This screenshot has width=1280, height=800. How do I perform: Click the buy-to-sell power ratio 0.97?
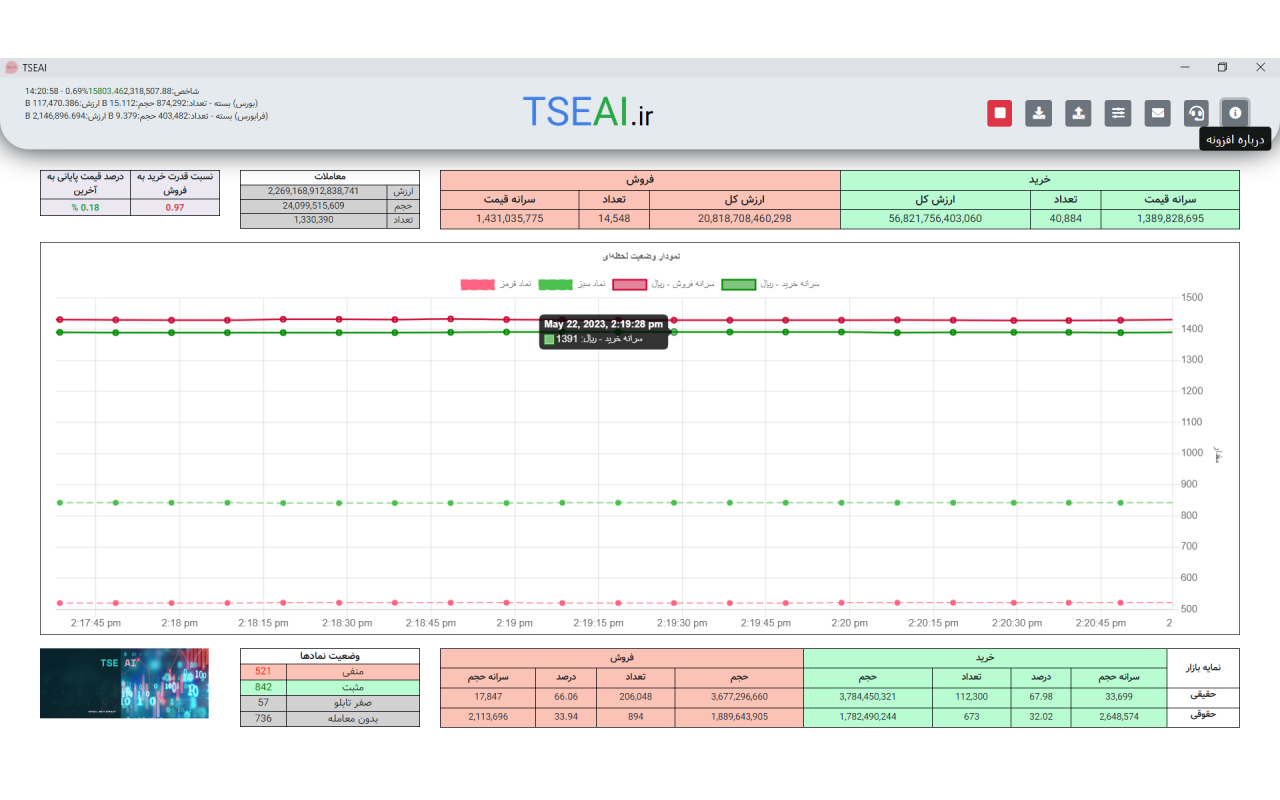175,208
